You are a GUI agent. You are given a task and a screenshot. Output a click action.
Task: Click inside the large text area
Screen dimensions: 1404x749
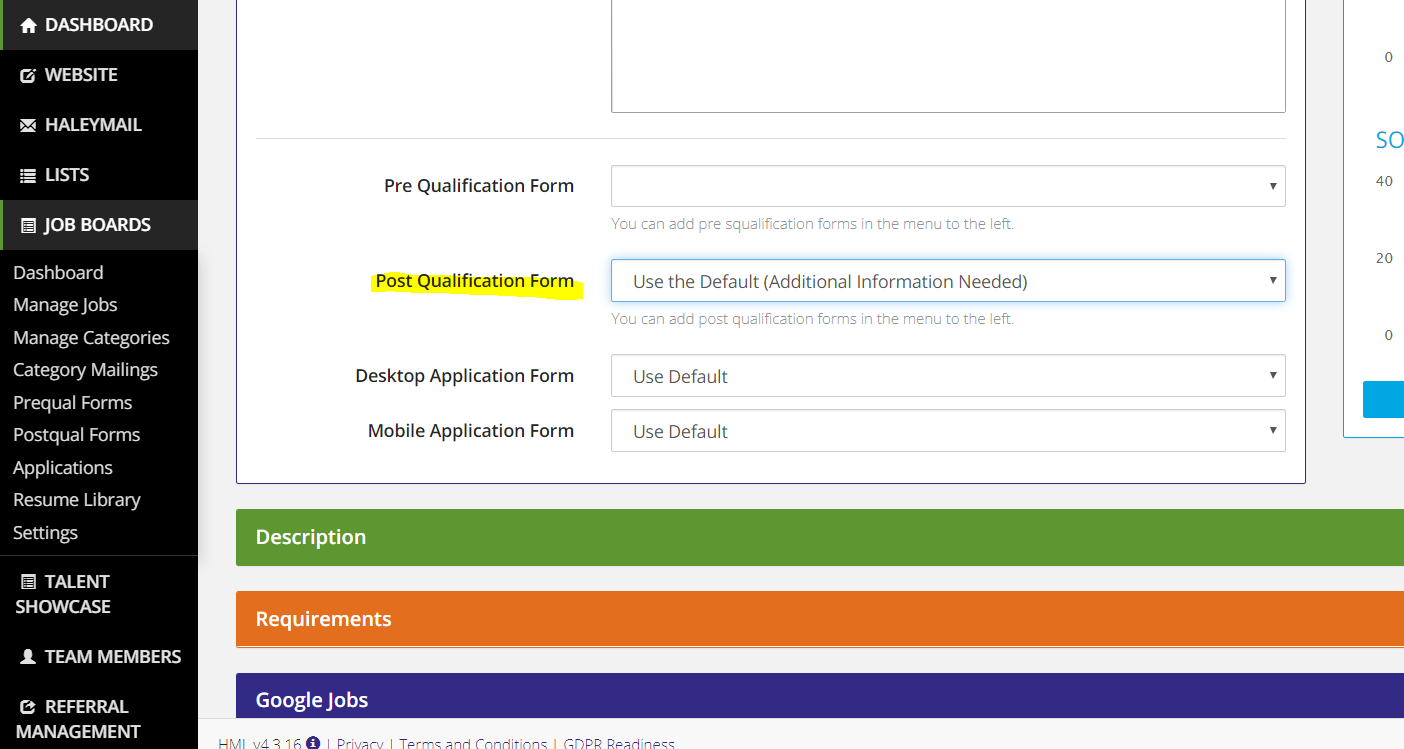coord(947,55)
